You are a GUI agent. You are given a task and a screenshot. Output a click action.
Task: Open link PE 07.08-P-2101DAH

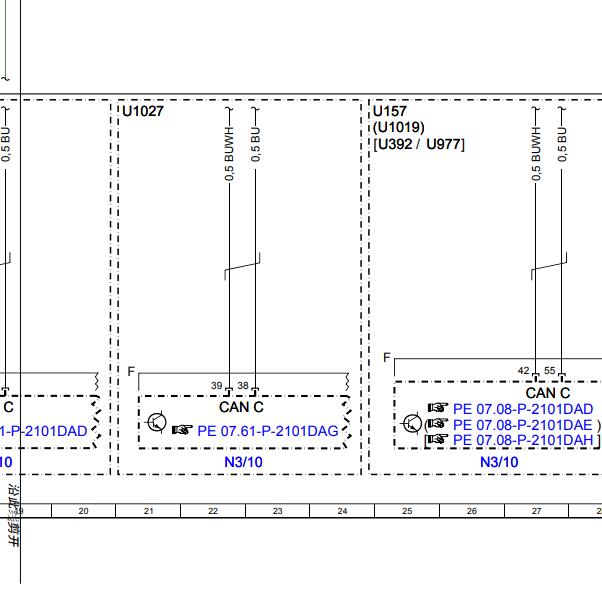[x=523, y=440]
